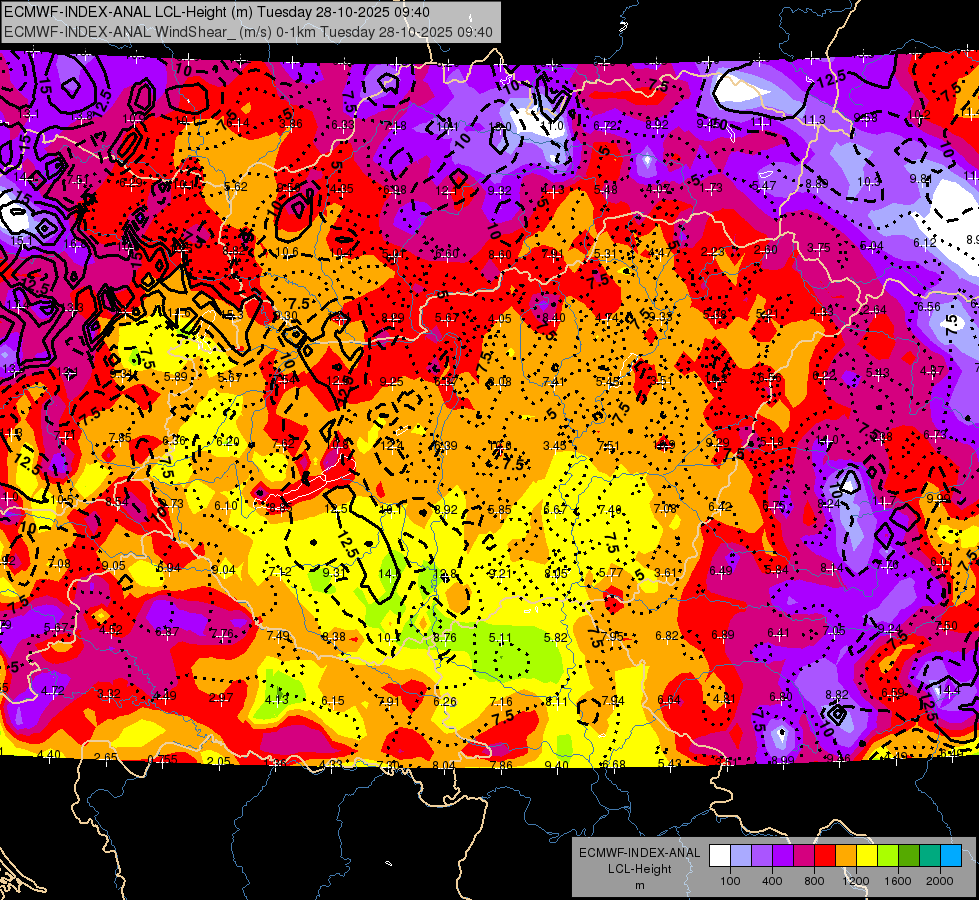Click the 2000 legend tick label
Screen dimensions: 979x900
940,881
